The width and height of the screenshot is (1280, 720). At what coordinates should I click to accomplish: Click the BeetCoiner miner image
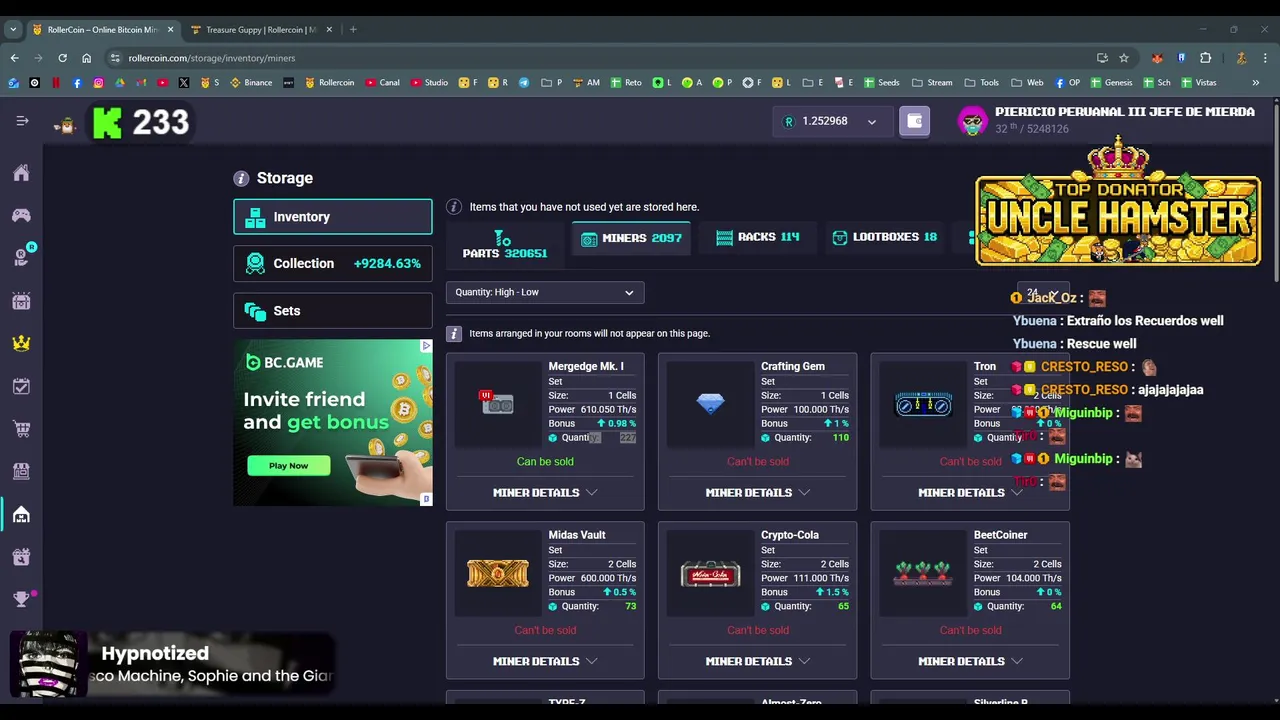923,573
